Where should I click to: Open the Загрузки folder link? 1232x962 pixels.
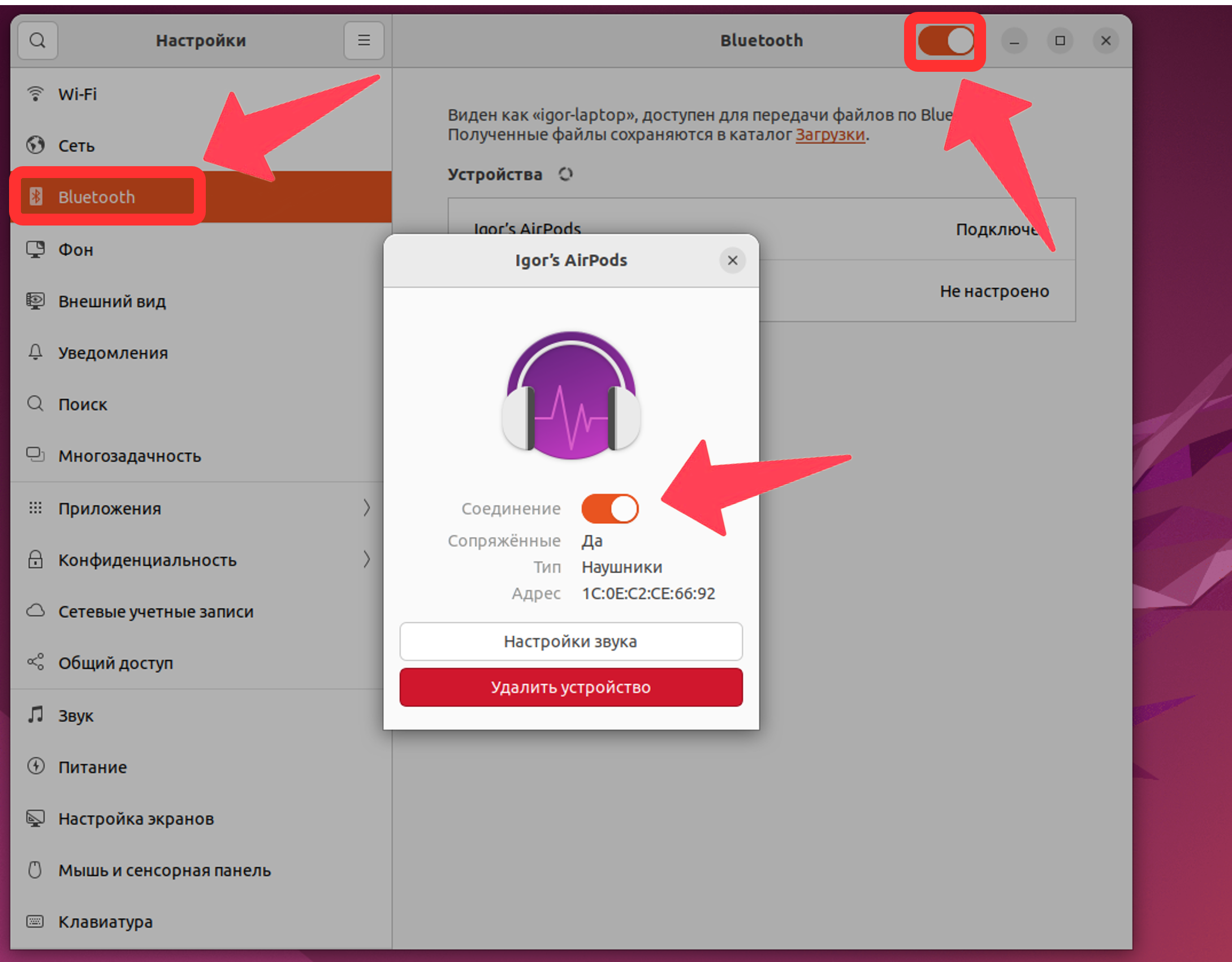click(x=830, y=135)
